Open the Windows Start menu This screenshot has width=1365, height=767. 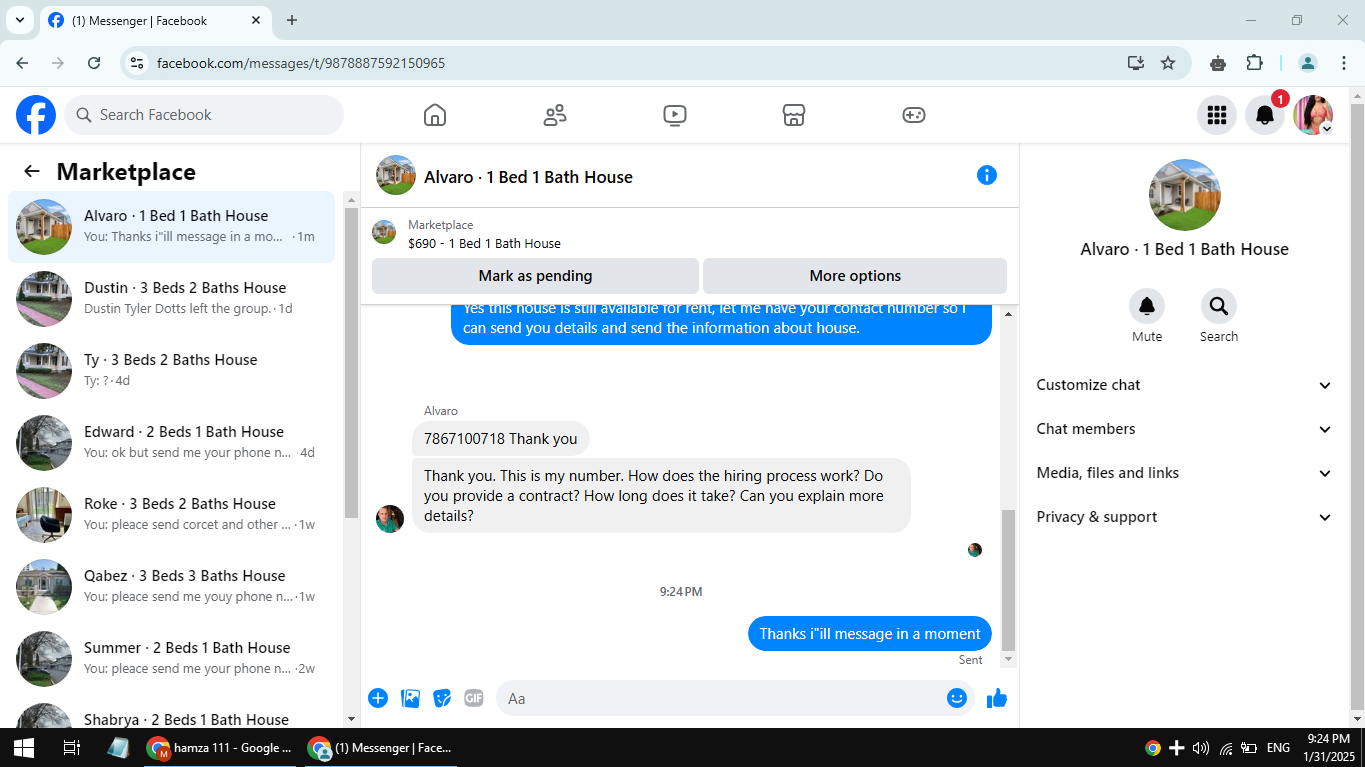[24, 748]
